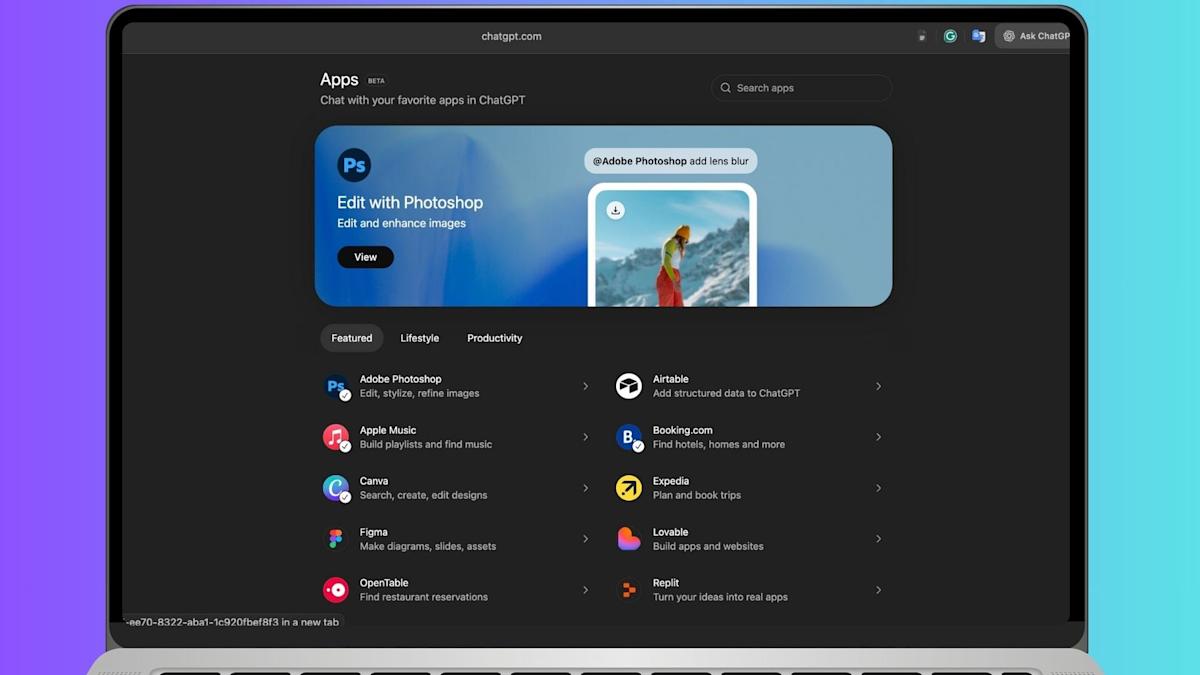Click the Adobe Photoshop app icon in list
Screen dimensions: 1200x675
pyautogui.click(x=336, y=386)
